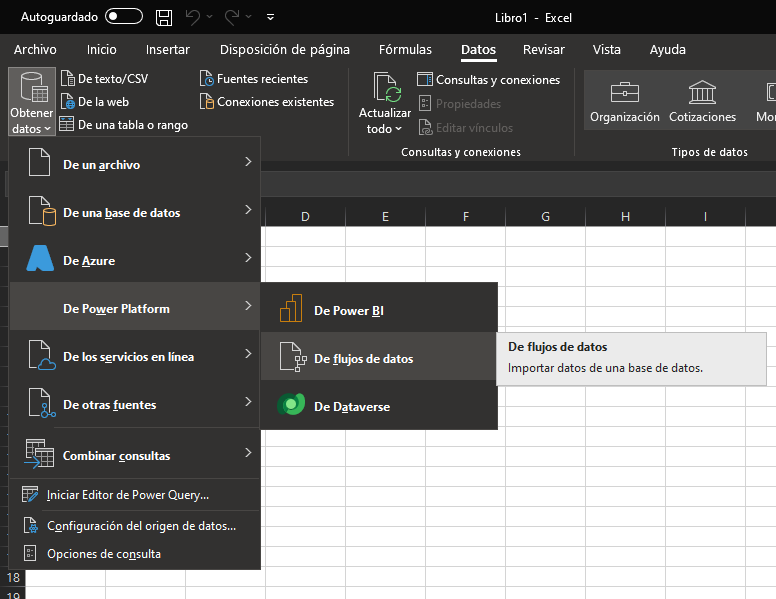Open the Disposición de página tab
Screen dimensions: 776x599
(285, 50)
